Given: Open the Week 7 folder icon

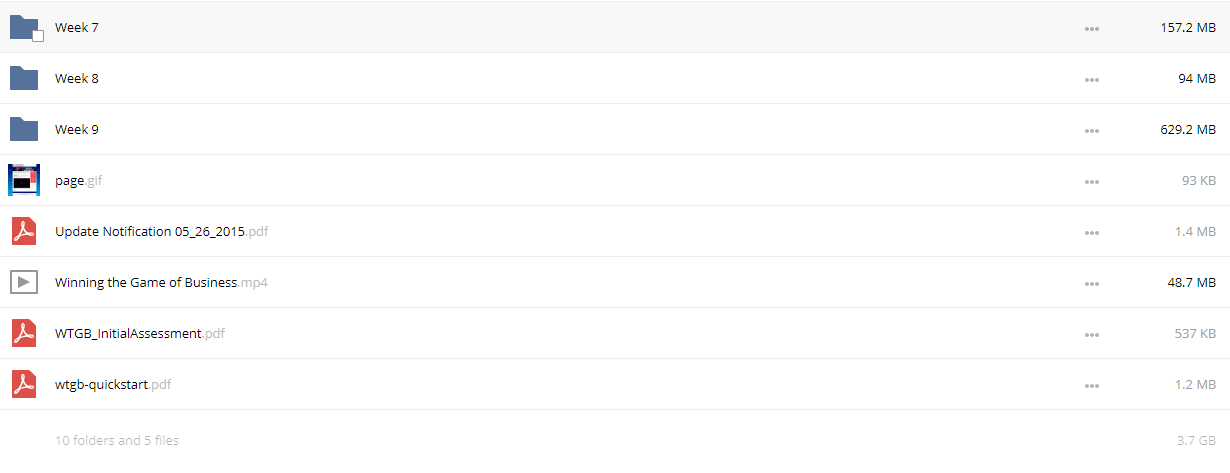Looking at the screenshot, I should click(24, 27).
